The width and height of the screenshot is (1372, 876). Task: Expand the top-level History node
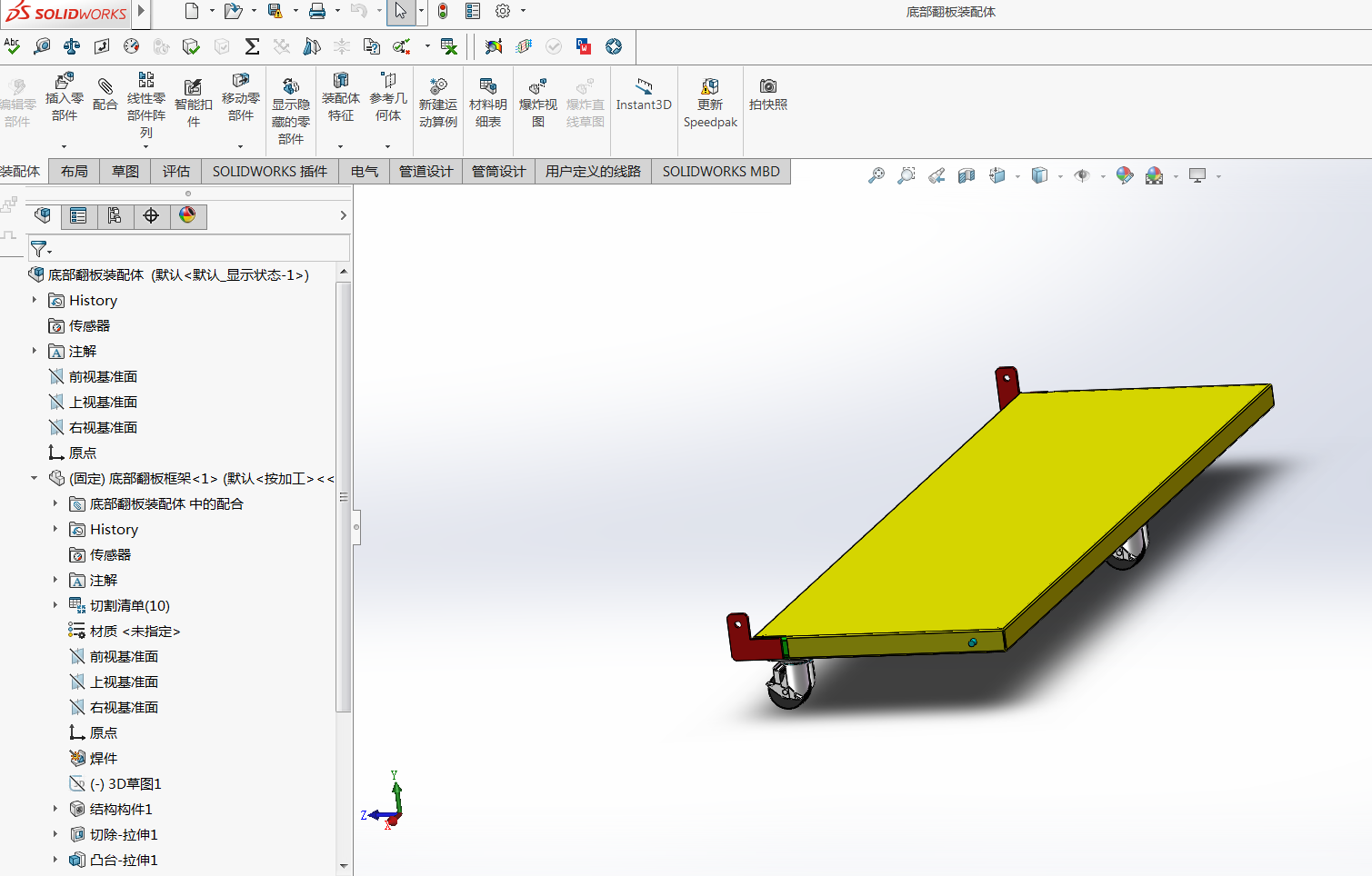click(35, 299)
